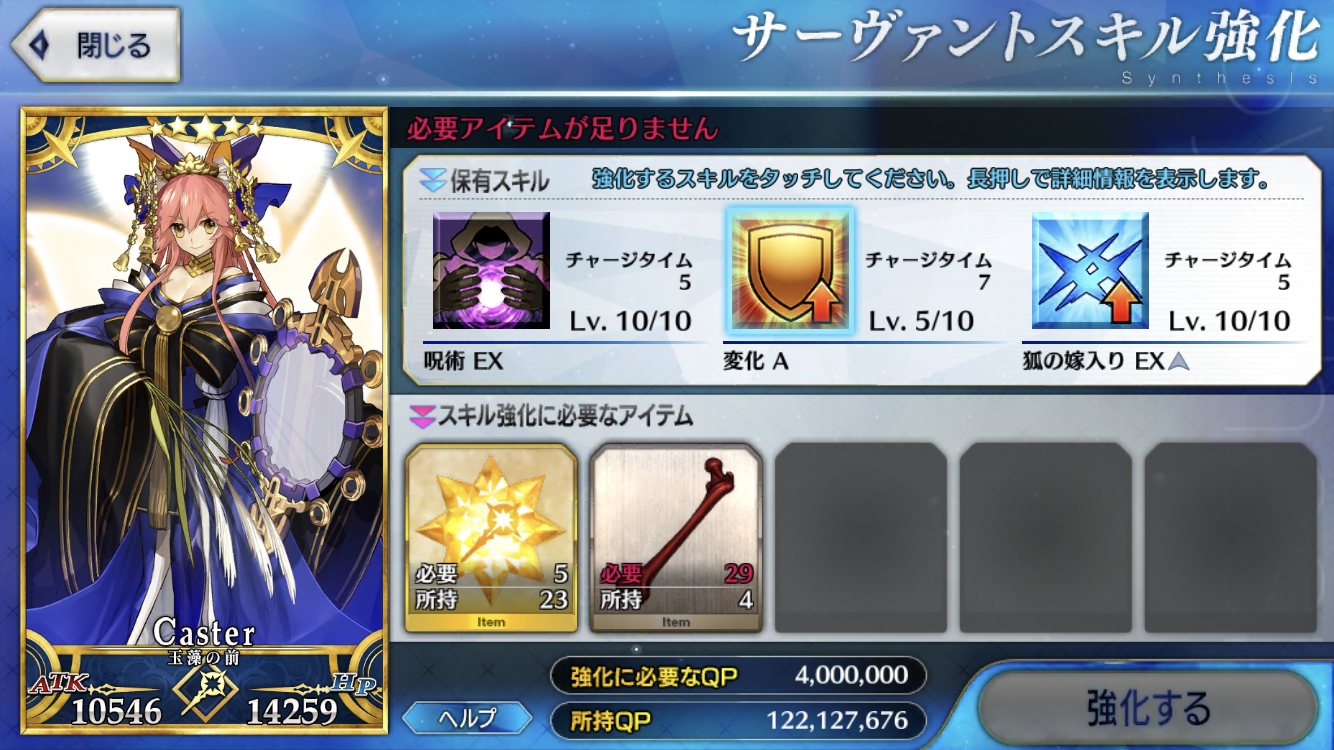Tap the 強化に必要なQP cost field

tap(738, 675)
